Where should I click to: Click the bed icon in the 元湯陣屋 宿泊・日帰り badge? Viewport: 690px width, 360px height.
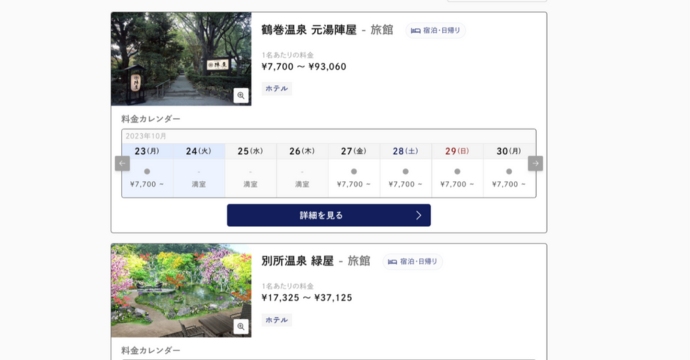415,30
